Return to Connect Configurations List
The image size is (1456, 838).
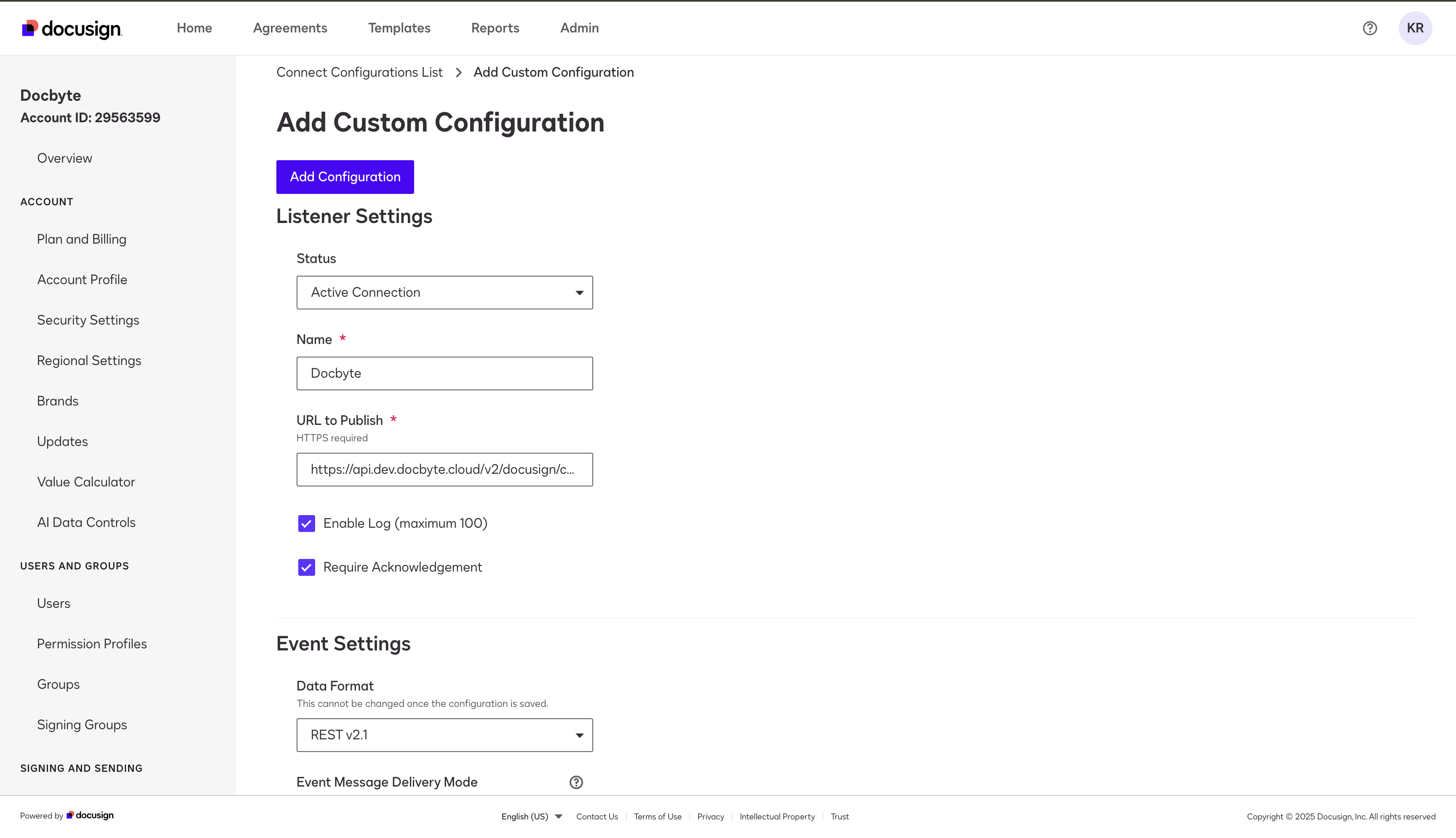tap(359, 73)
